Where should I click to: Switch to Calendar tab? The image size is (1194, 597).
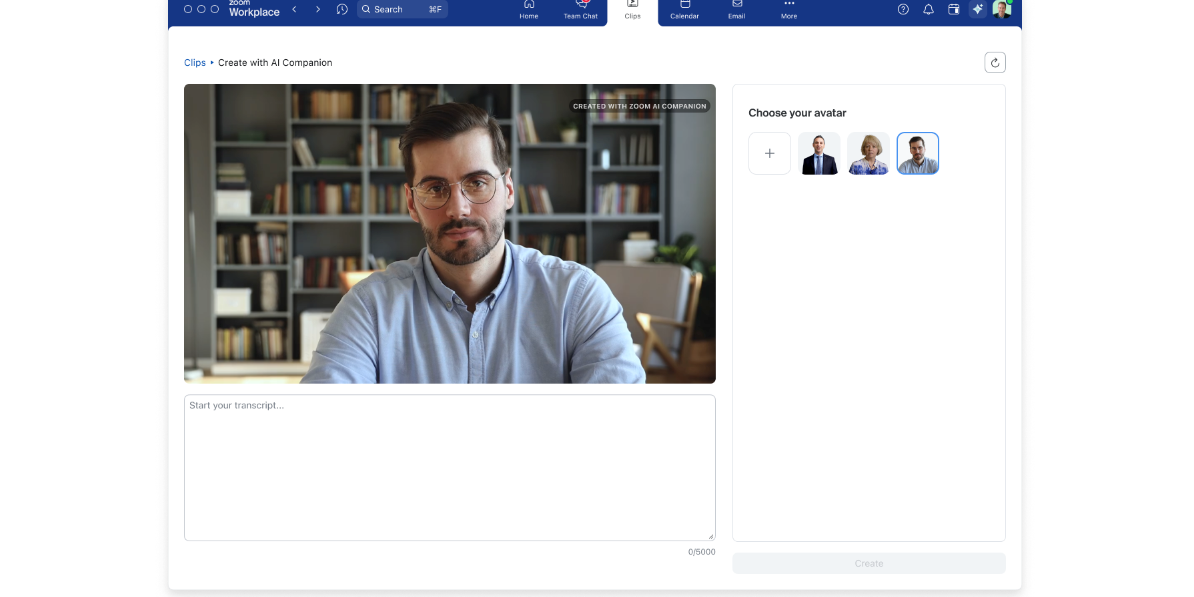[685, 10]
